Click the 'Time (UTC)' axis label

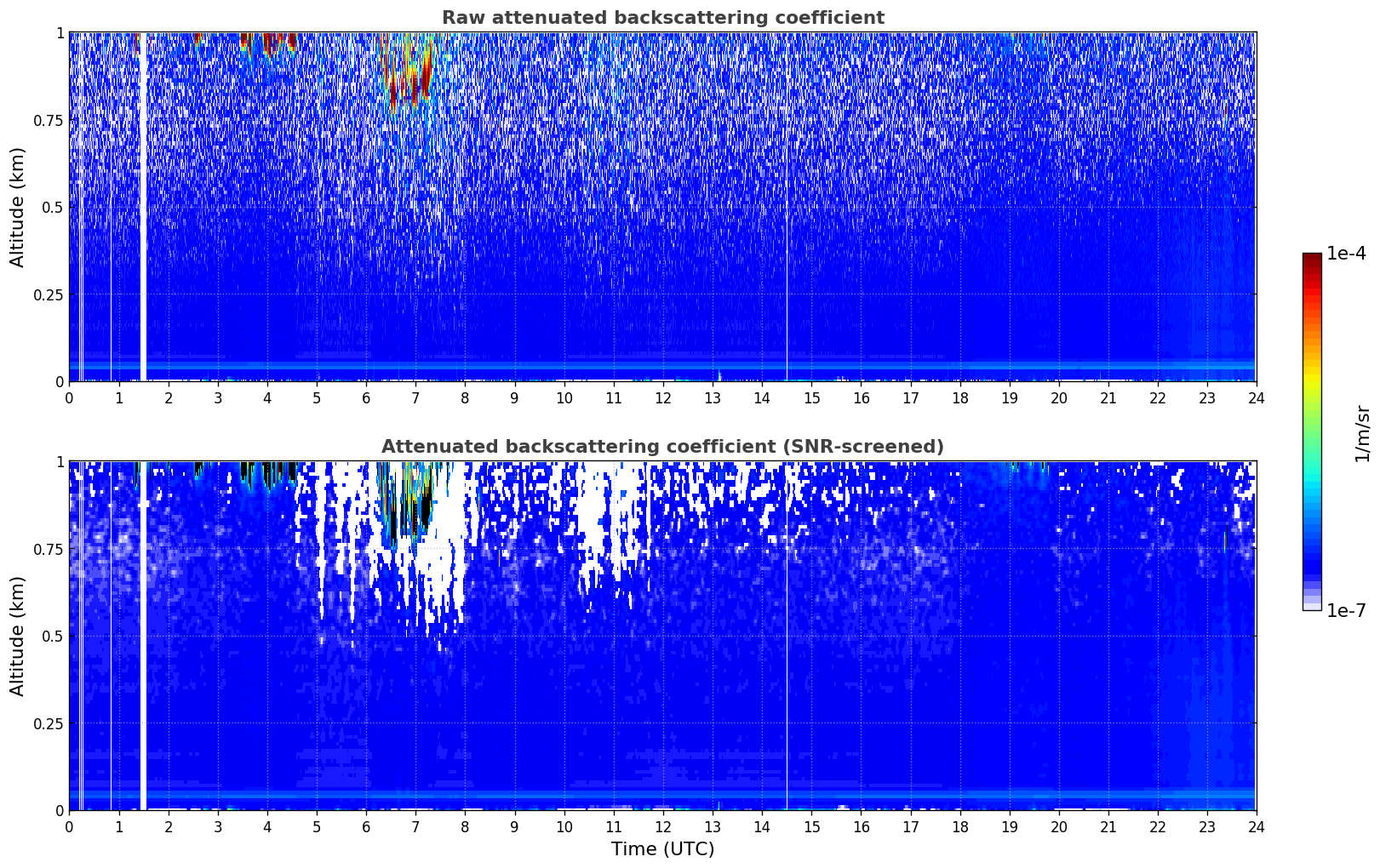tap(662, 849)
